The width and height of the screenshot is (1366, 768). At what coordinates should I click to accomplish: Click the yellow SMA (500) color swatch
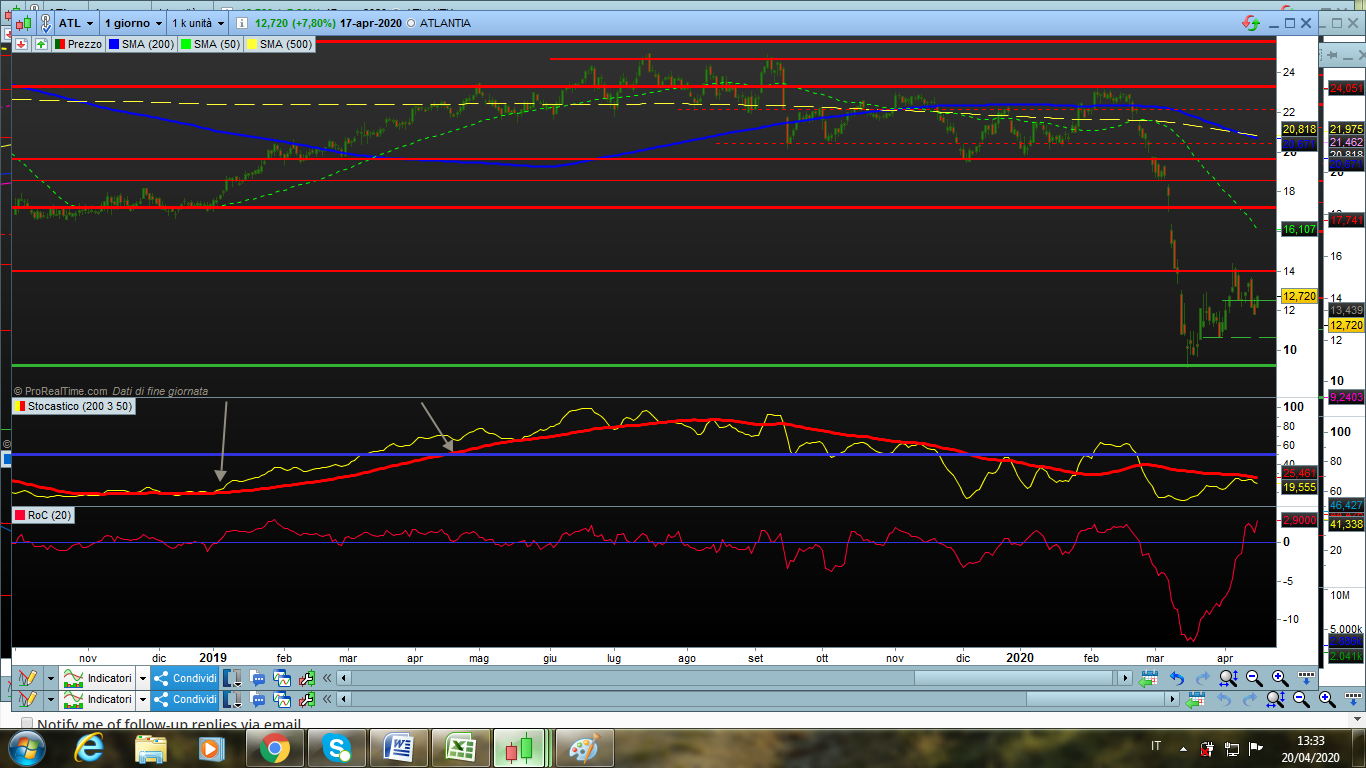[251, 44]
